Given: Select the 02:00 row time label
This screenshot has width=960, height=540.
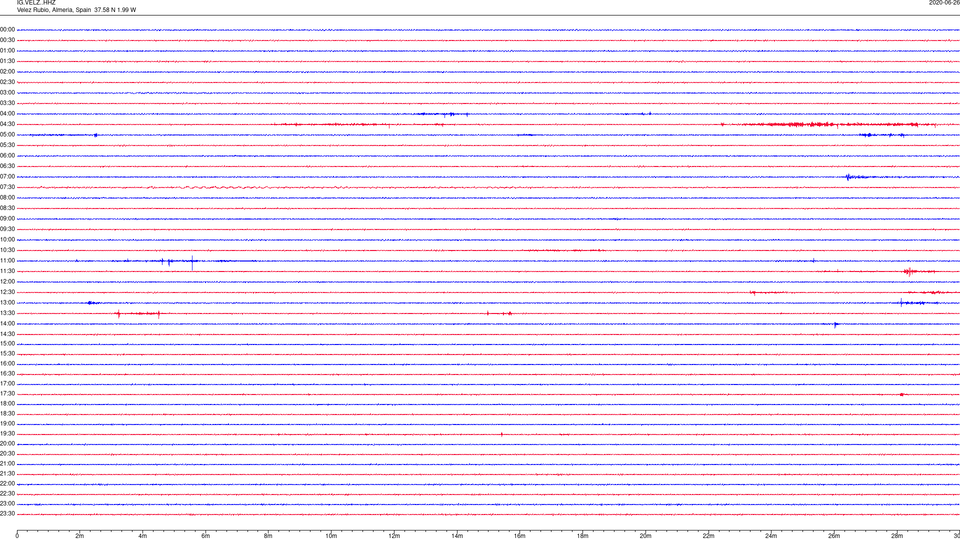Looking at the screenshot, I should (7, 72).
